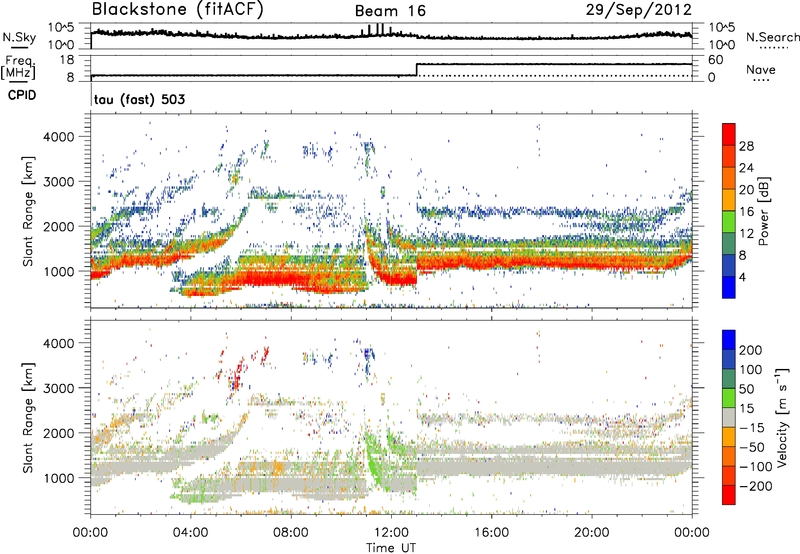The height and width of the screenshot is (554, 800).
Task: Click the '16' label on power colorbar
Action: tap(746, 212)
